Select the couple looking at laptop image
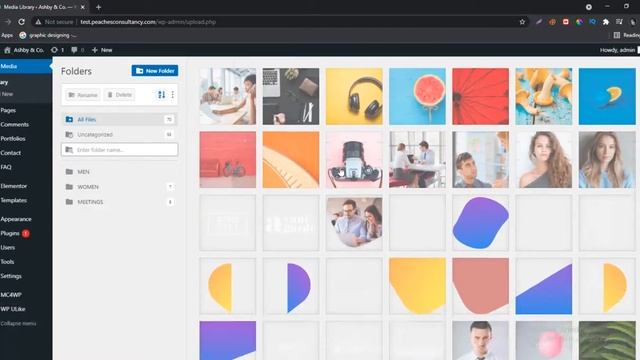640x360 pixels. [x=354, y=223]
